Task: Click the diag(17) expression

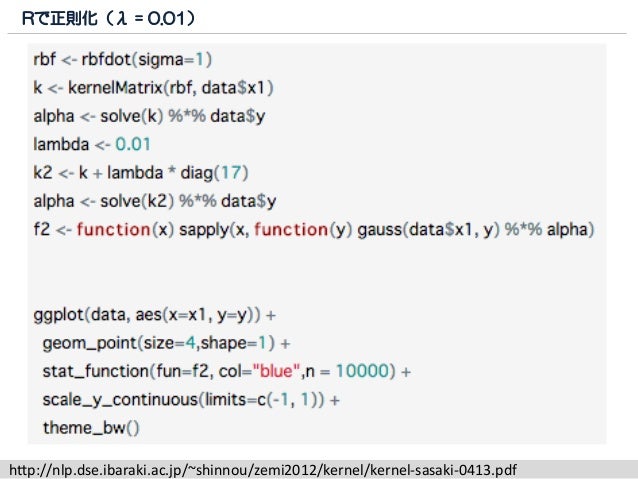Action: pos(214,173)
